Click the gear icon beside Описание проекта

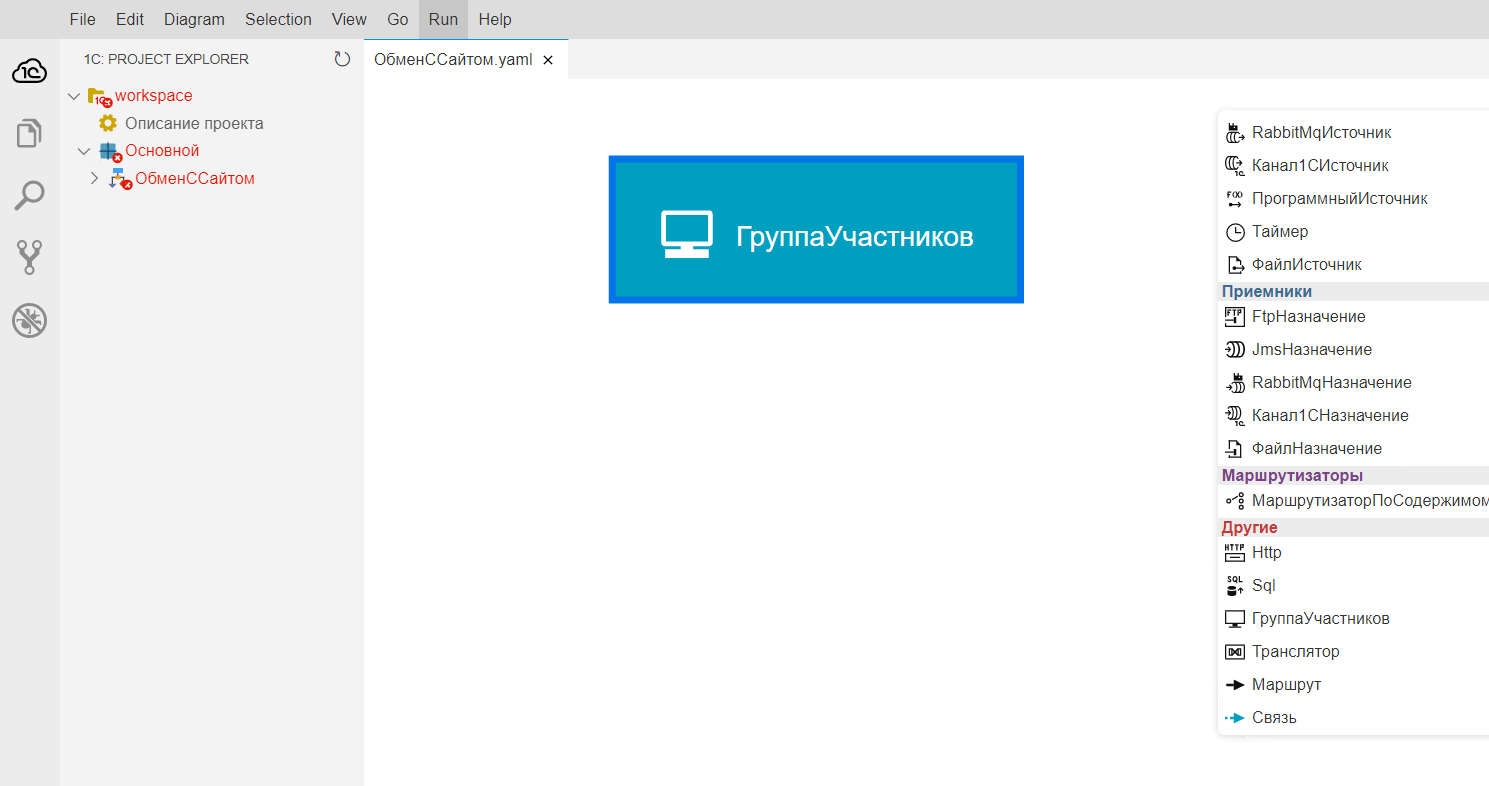(x=108, y=123)
